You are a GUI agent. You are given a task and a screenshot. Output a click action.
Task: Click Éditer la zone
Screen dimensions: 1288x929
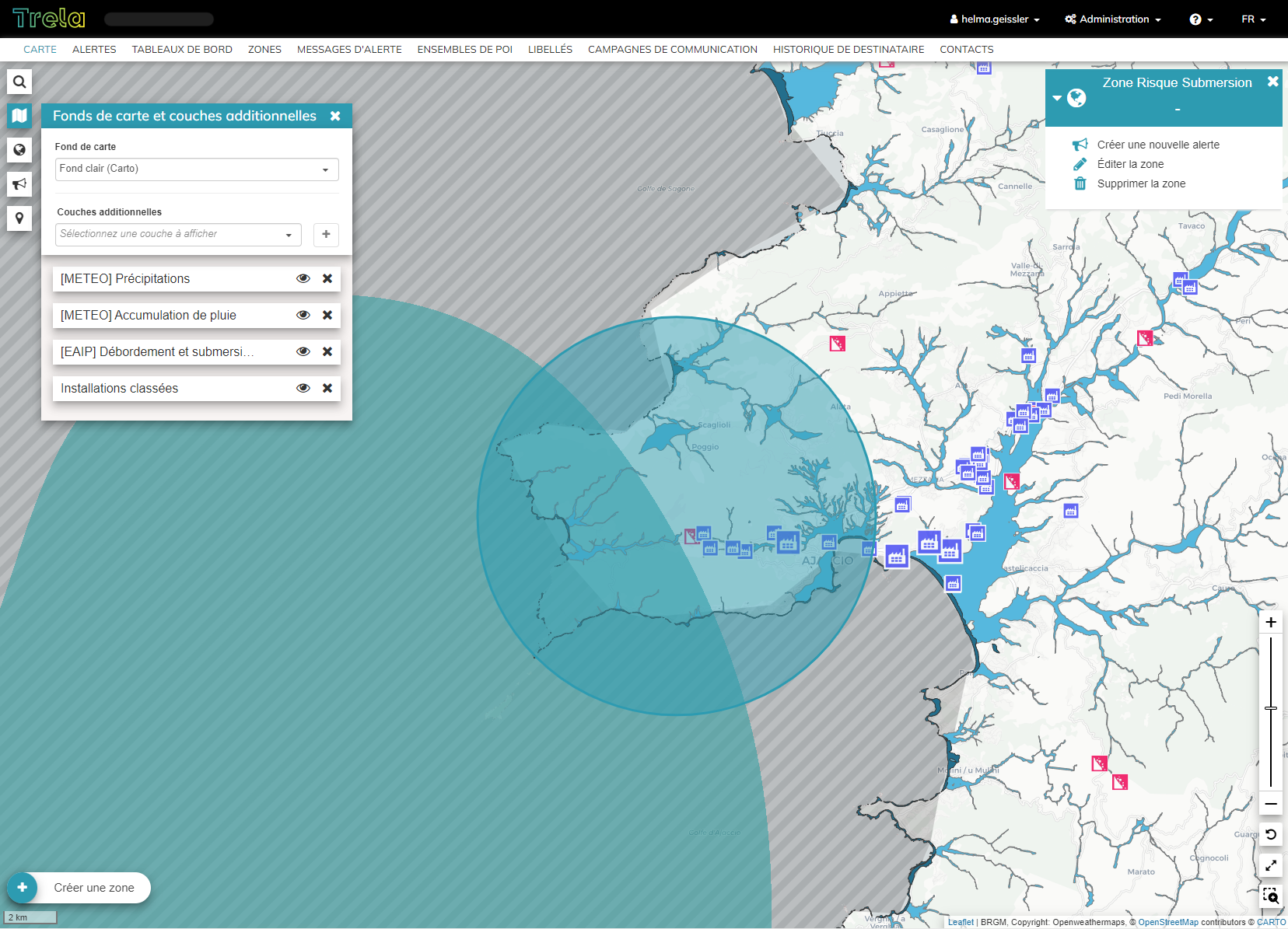tap(1130, 164)
